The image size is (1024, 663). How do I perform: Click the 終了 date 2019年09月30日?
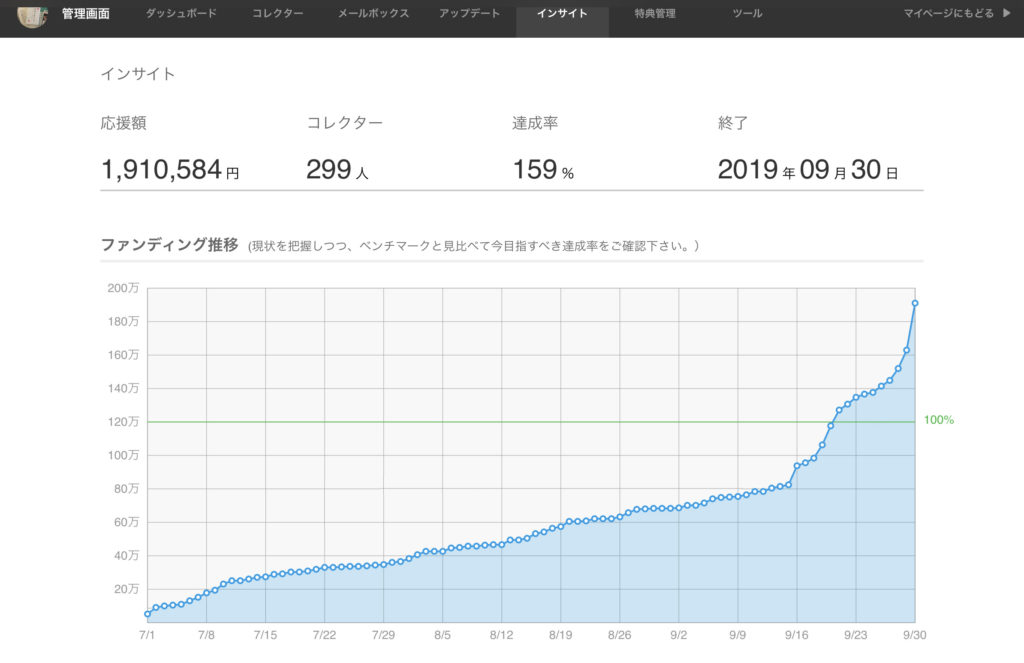point(807,170)
